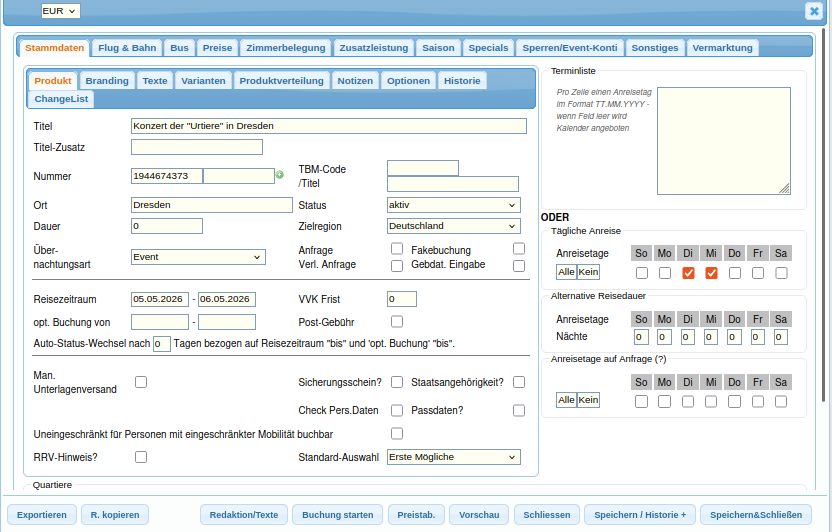Uncheck the Di checkbox under Tägliche Anreise
This screenshot has height=532, width=832.
688,273
